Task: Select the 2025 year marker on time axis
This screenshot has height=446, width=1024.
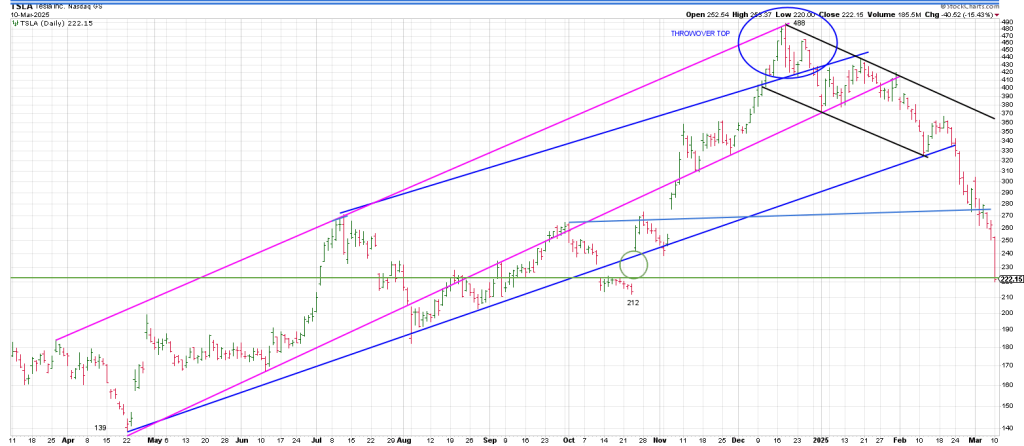Action: [x=821, y=439]
